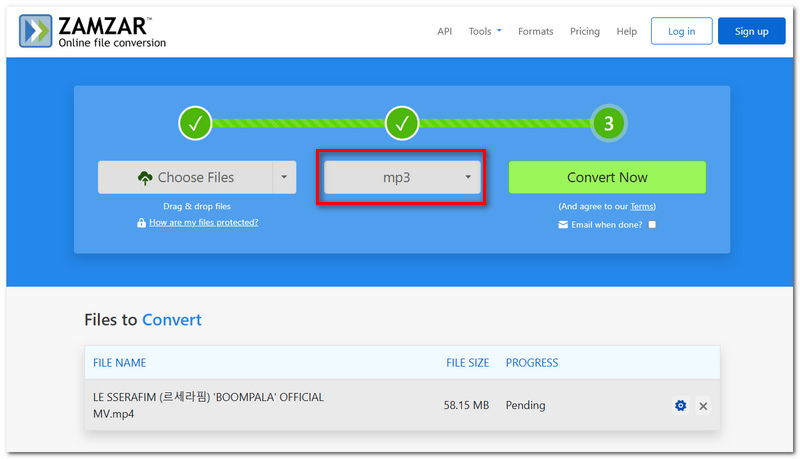800x459 pixels.
Task: Open How are my files protected link
Action: (204, 222)
